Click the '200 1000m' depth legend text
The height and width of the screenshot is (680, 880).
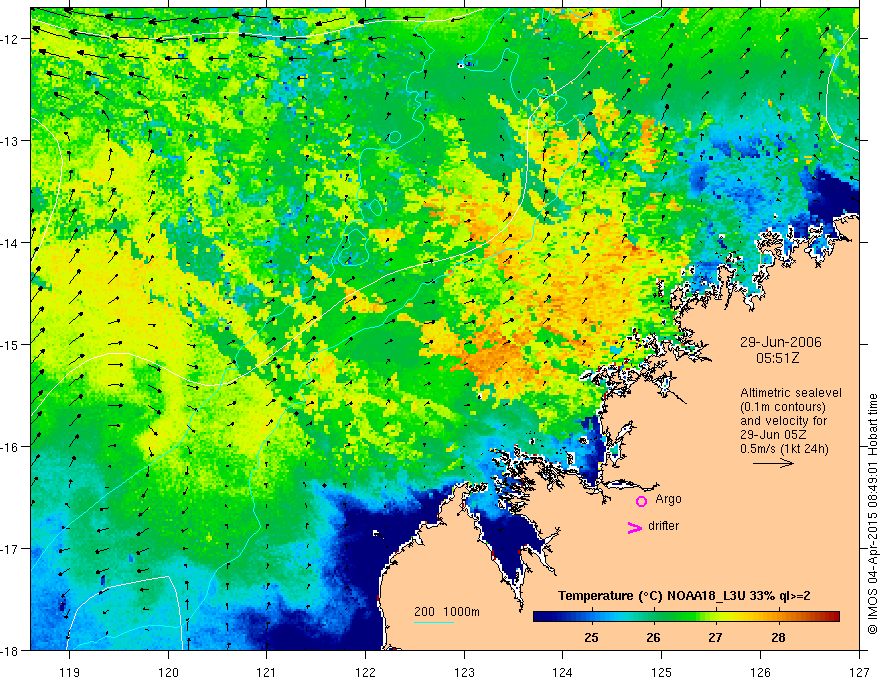click(x=447, y=612)
